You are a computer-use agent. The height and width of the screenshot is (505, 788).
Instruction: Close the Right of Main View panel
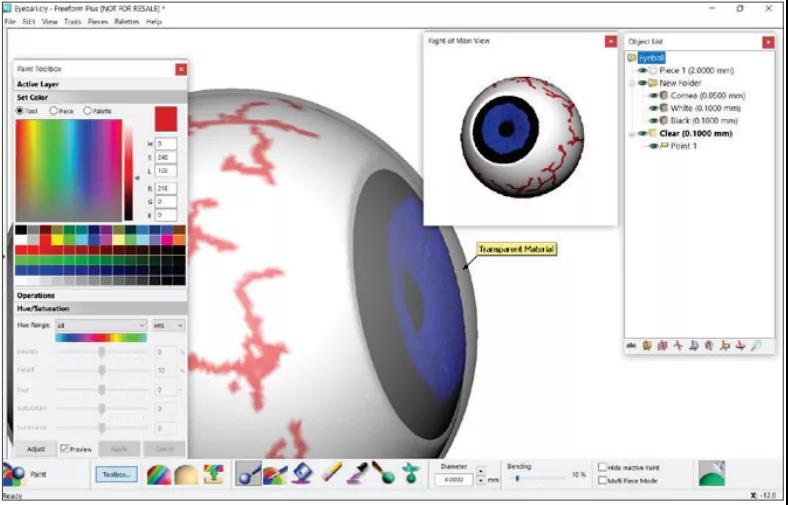[x=611, y=42]
